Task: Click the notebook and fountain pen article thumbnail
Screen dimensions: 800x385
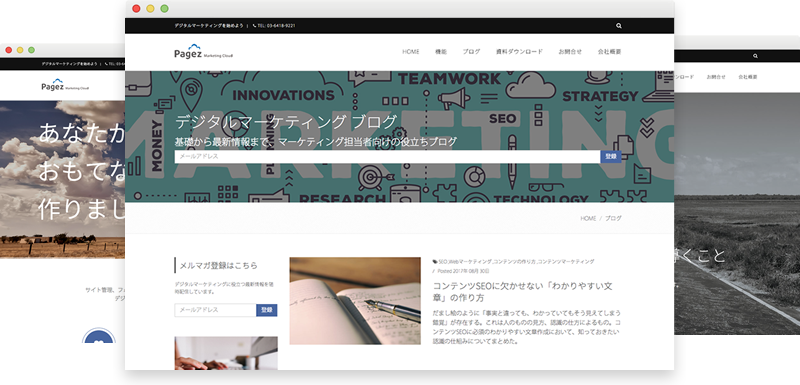Action: click(355, 301)
